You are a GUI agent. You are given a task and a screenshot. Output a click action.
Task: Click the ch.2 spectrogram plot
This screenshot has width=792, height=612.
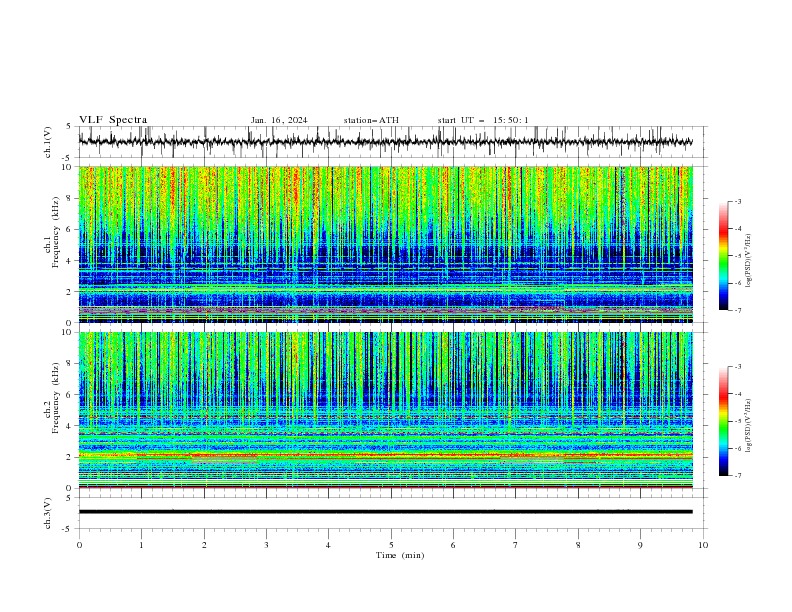coord(386,410)
